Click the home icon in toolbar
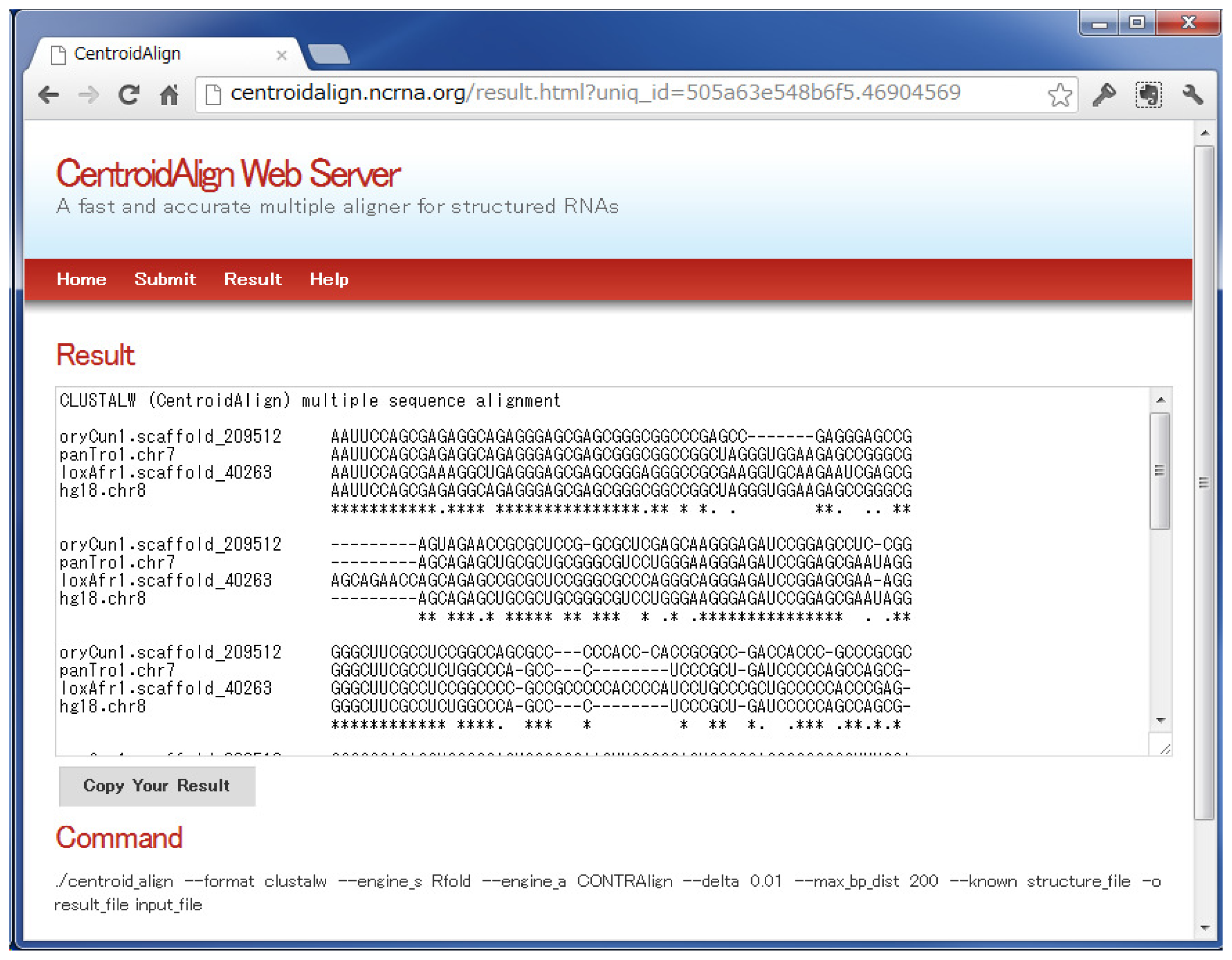This screenshot has width=1232, height=960. tap(169, 95)
